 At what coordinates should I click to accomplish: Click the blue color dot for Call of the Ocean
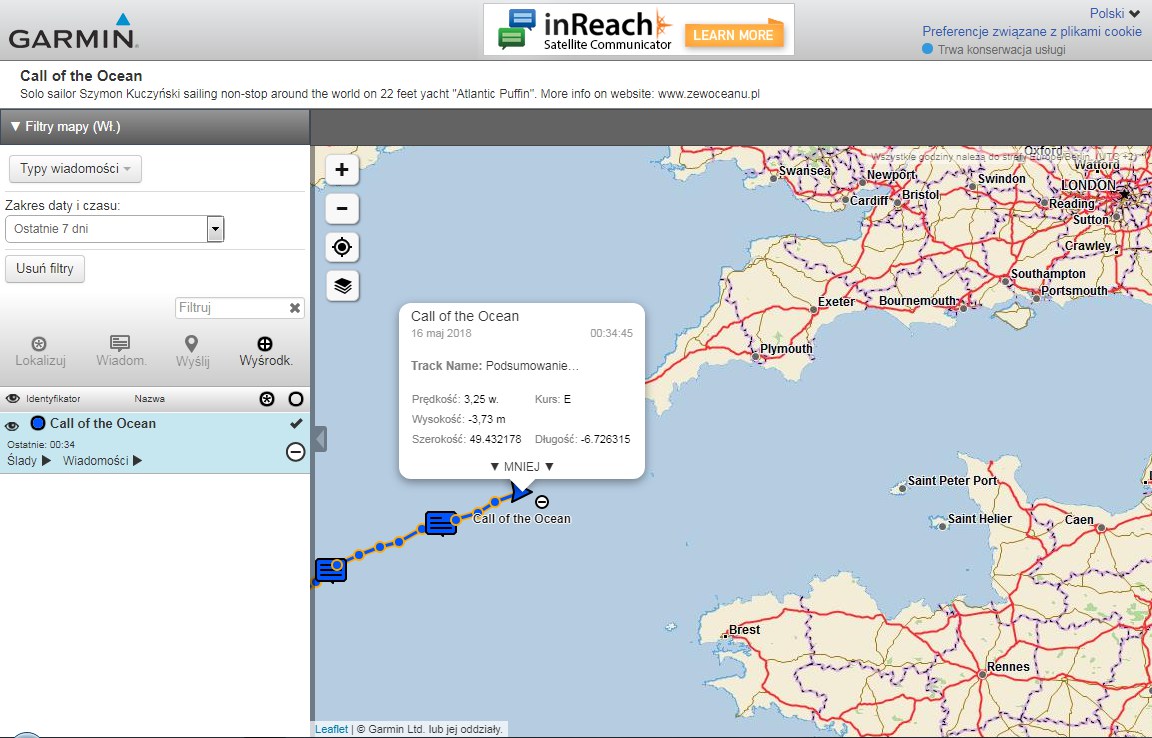[x=37, y=423]
